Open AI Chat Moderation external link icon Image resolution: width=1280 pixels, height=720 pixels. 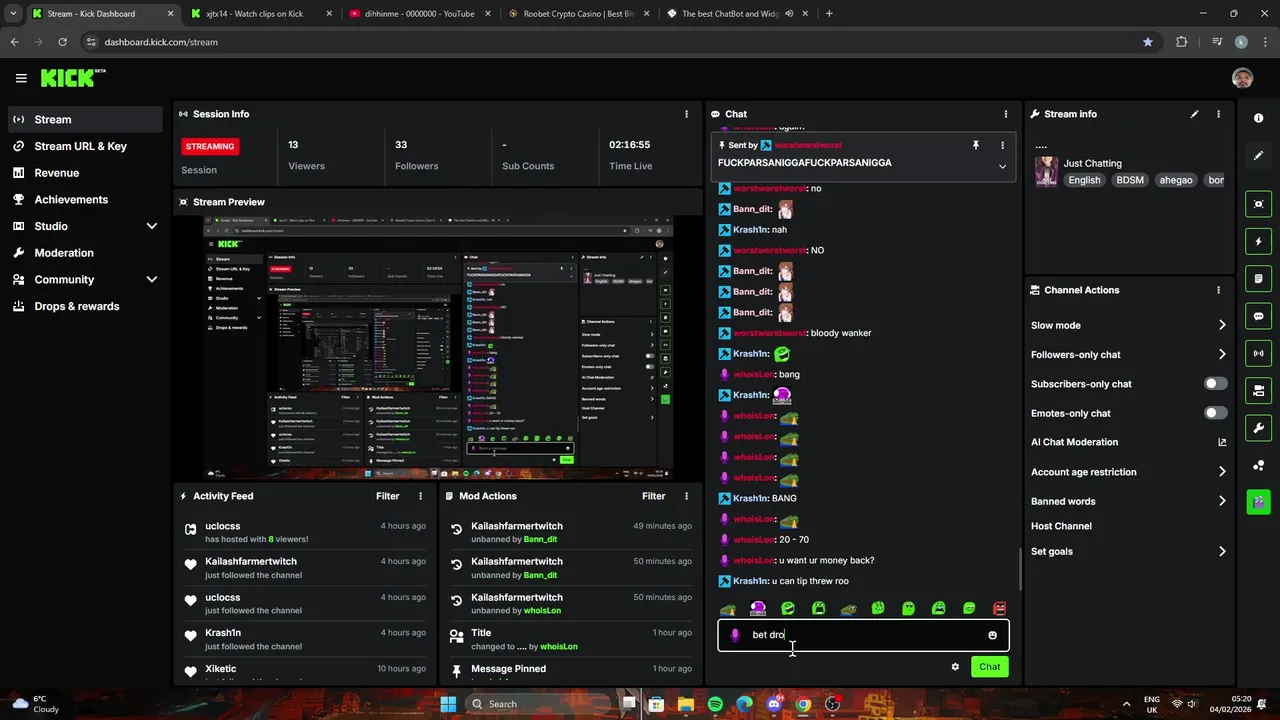(x=1222, y=442)
